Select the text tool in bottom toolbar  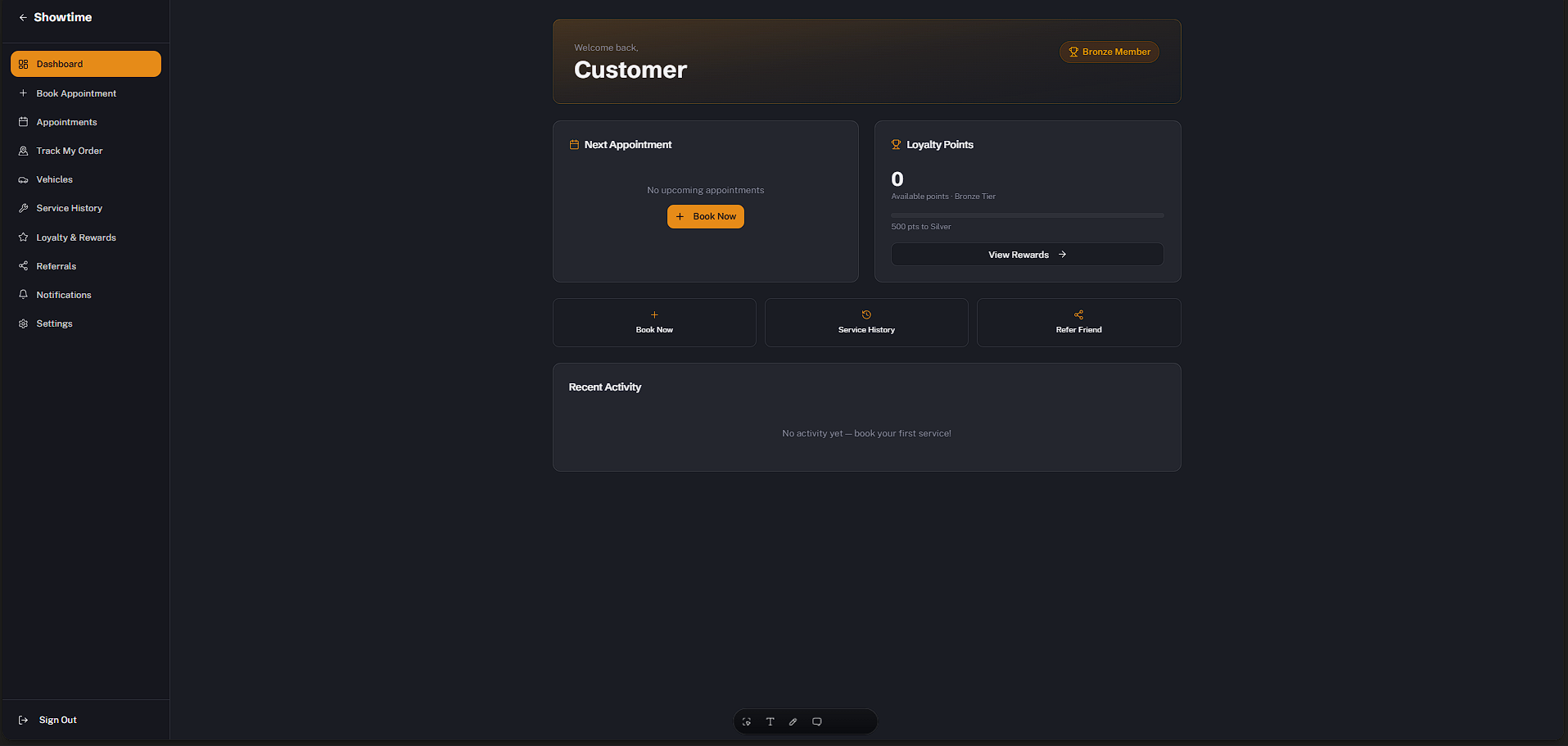pyautogui.click(x=770, y=721)
